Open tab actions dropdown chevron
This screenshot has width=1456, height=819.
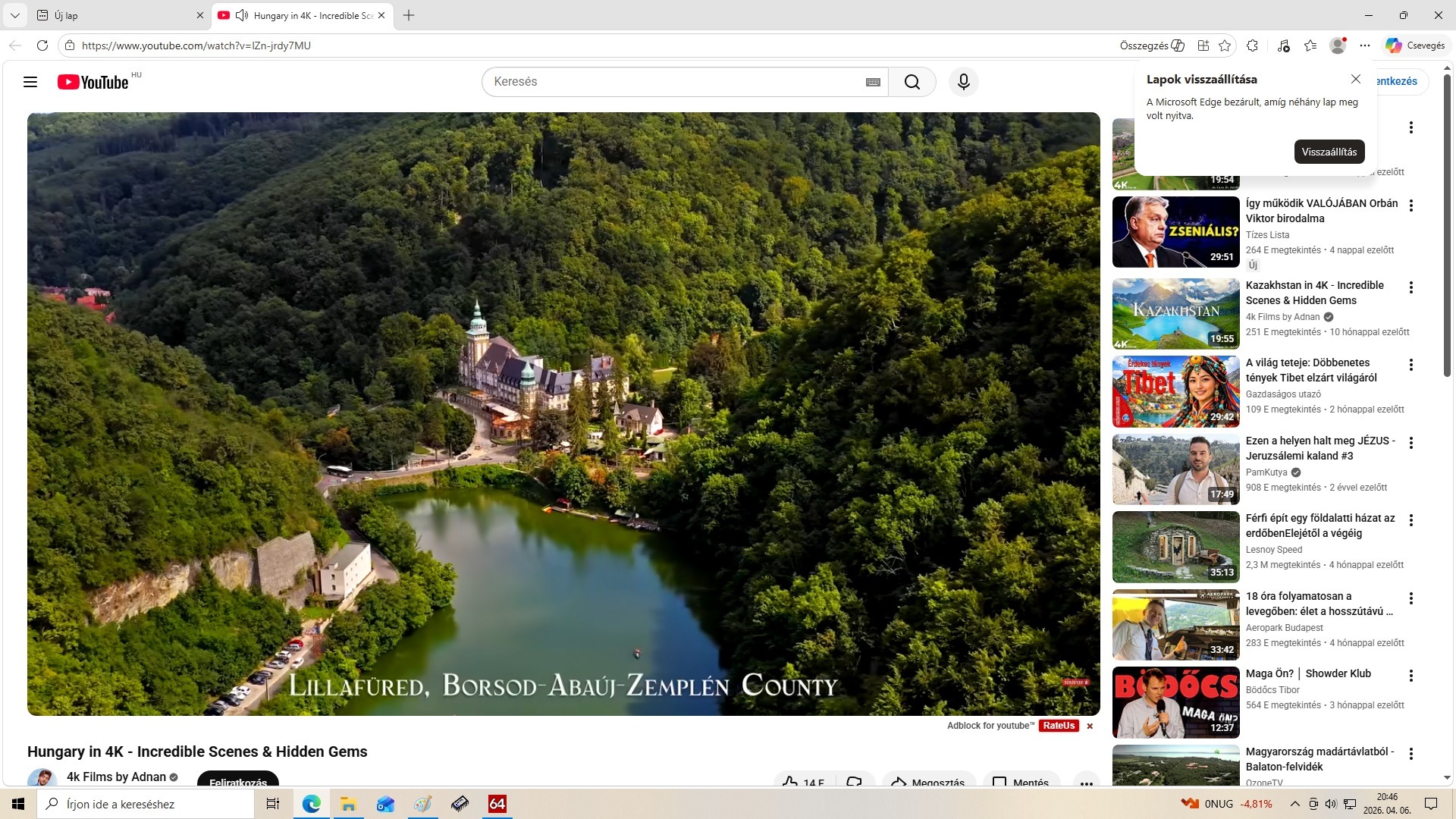(x=14, y=15)
